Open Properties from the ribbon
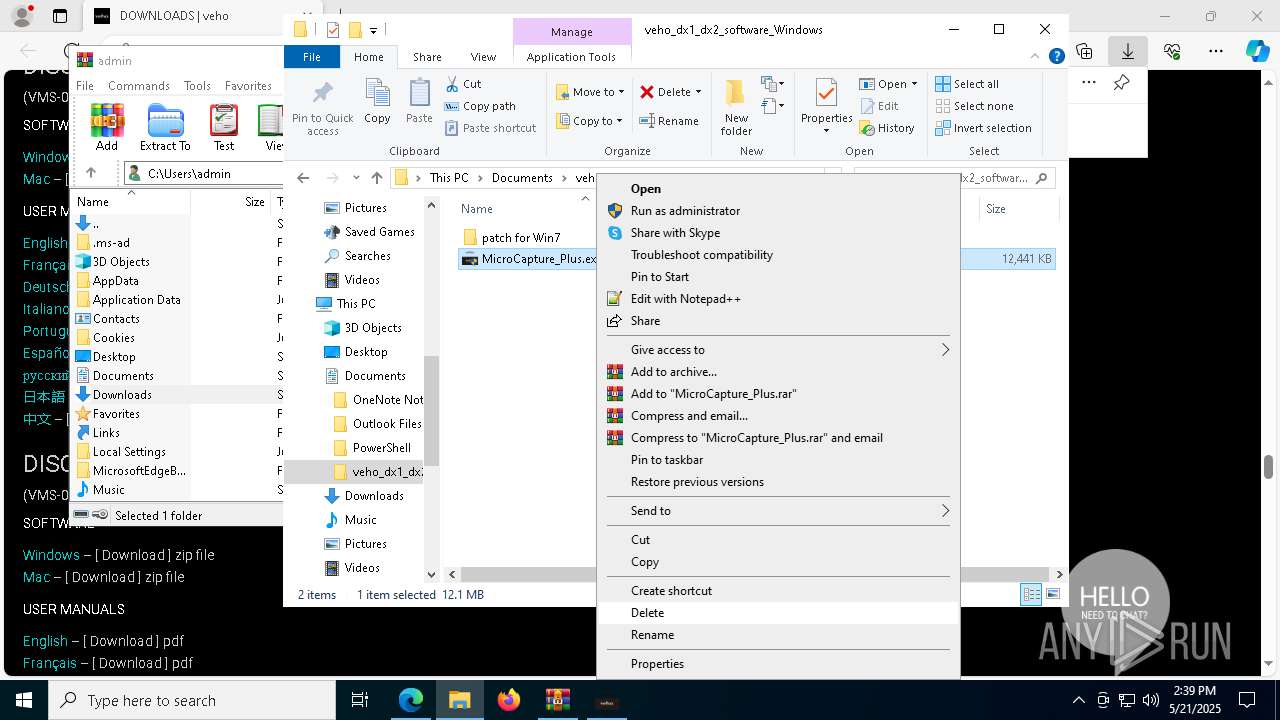This screenshot has height=720, width=1280. [826, 107]
